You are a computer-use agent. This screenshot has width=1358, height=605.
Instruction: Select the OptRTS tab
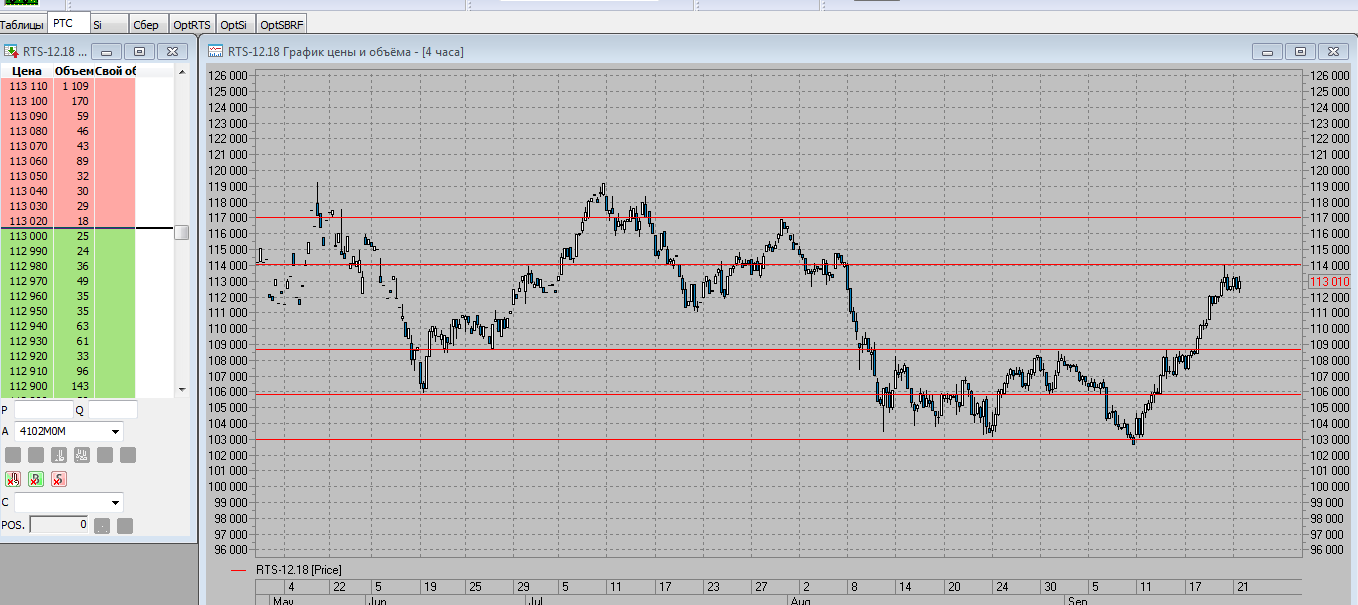click(x=190, y=23)
